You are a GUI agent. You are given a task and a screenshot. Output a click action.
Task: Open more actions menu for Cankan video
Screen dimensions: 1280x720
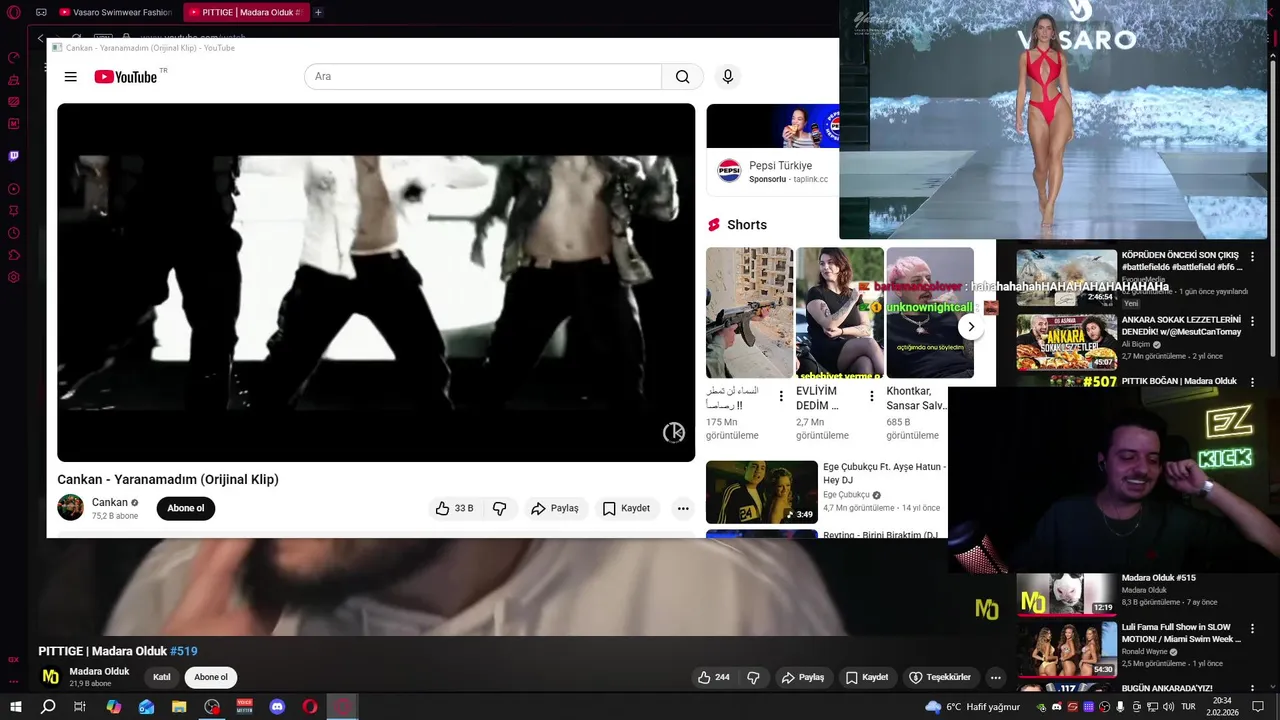683,508
